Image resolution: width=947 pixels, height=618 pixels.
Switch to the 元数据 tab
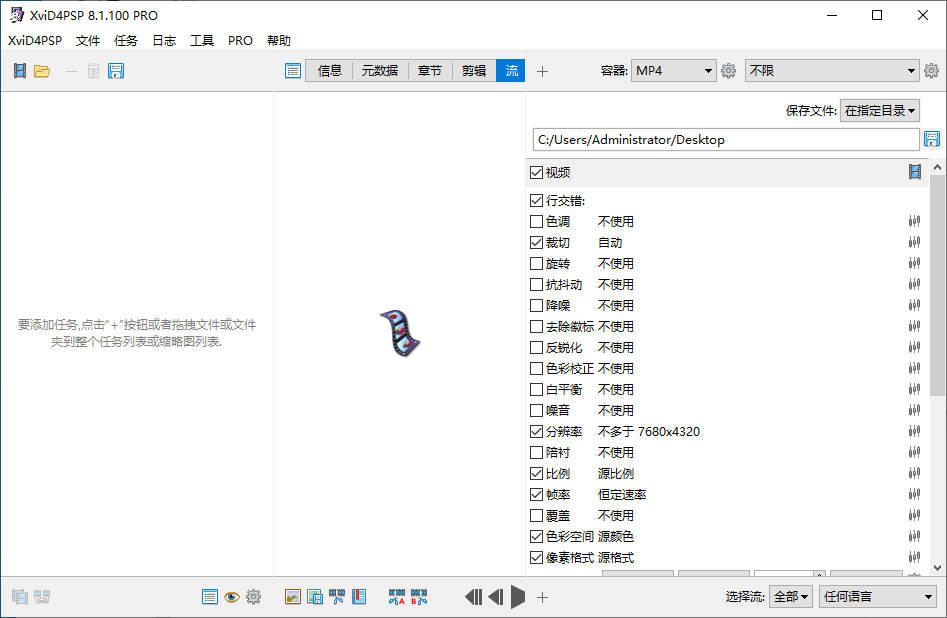(380, 71)
